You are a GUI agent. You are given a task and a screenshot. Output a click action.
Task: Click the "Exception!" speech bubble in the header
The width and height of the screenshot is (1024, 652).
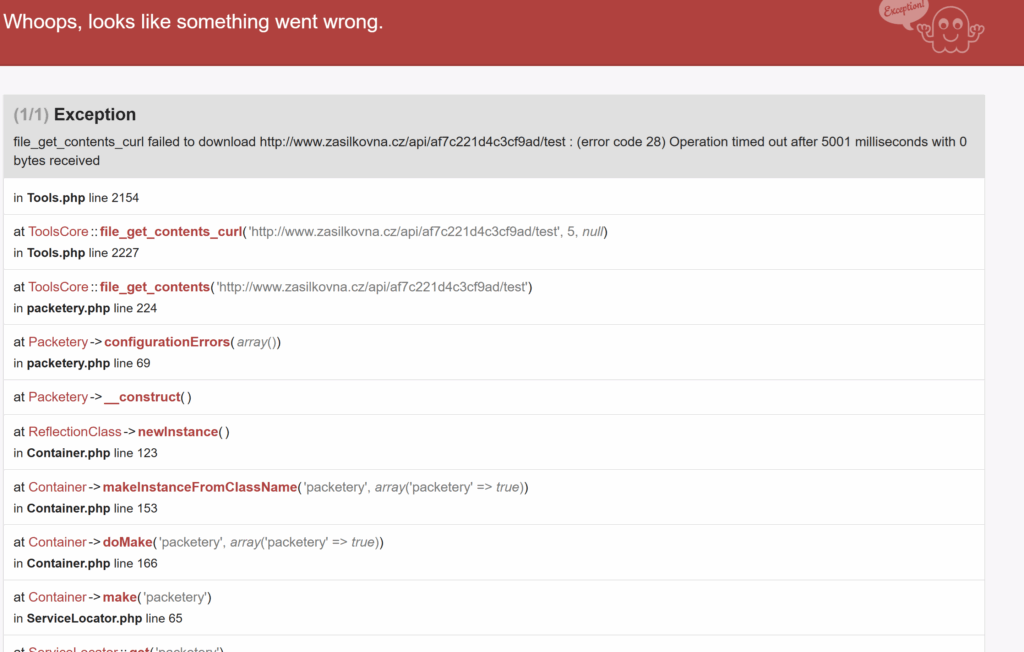click(x=901, y=12)
